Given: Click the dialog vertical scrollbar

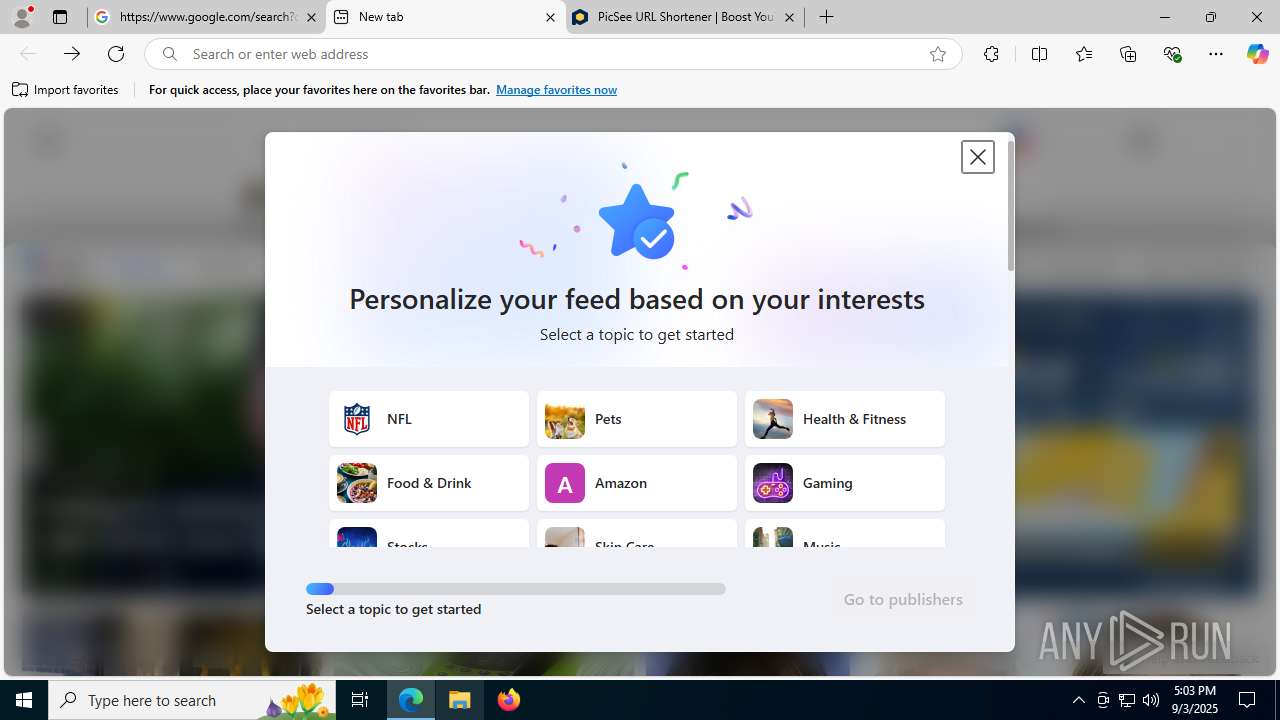Looking at the screenshot, I should (x=1011, y=205).
